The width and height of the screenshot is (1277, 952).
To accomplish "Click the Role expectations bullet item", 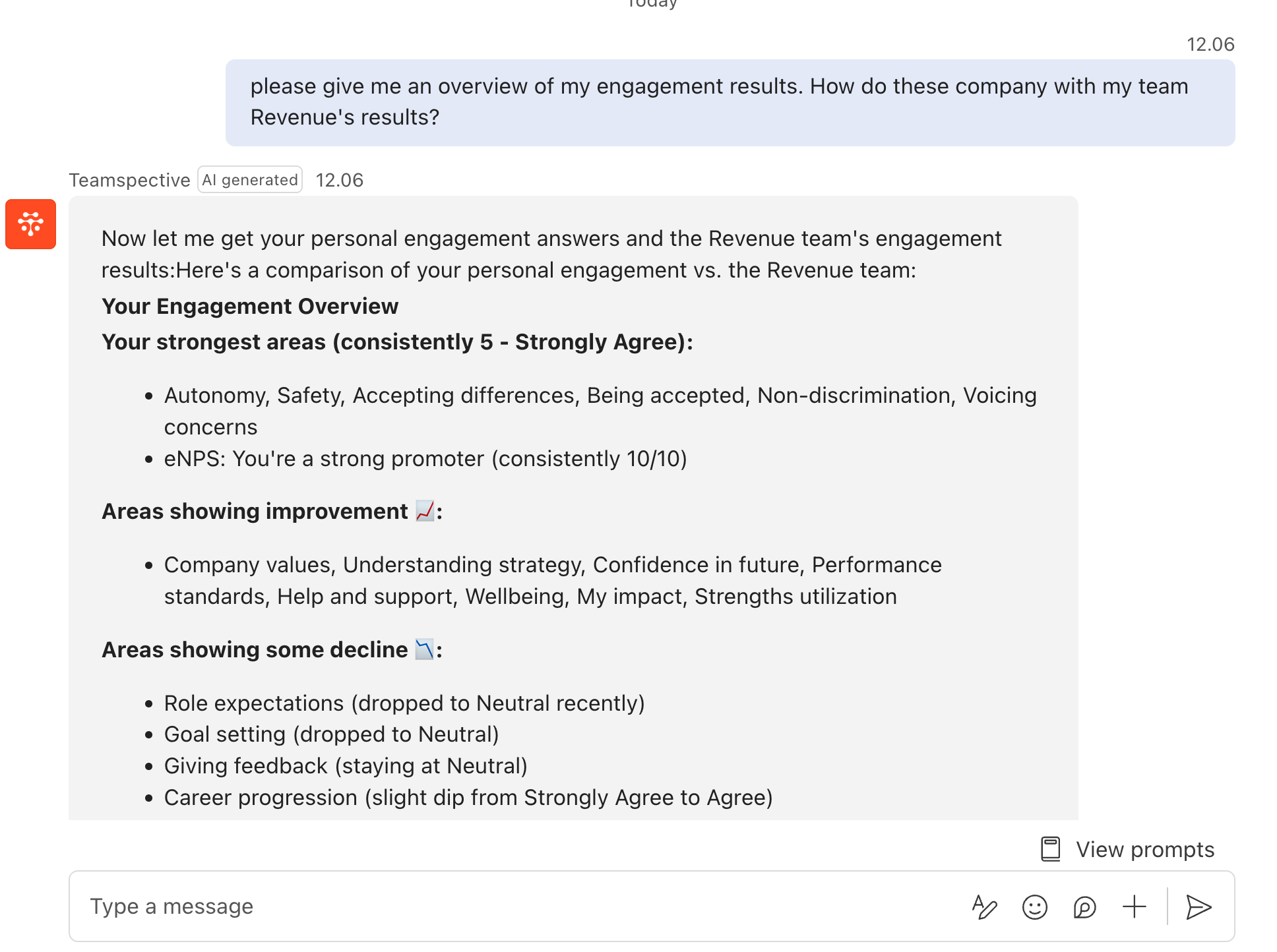I will [404, 703].
